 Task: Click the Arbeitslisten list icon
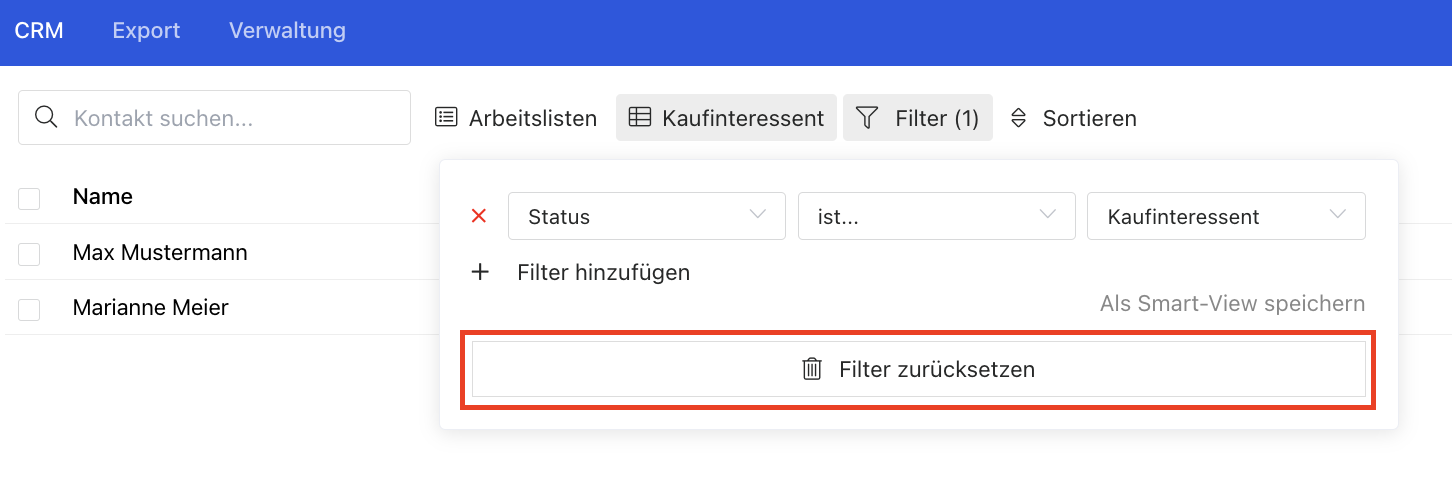coord(446,118)
